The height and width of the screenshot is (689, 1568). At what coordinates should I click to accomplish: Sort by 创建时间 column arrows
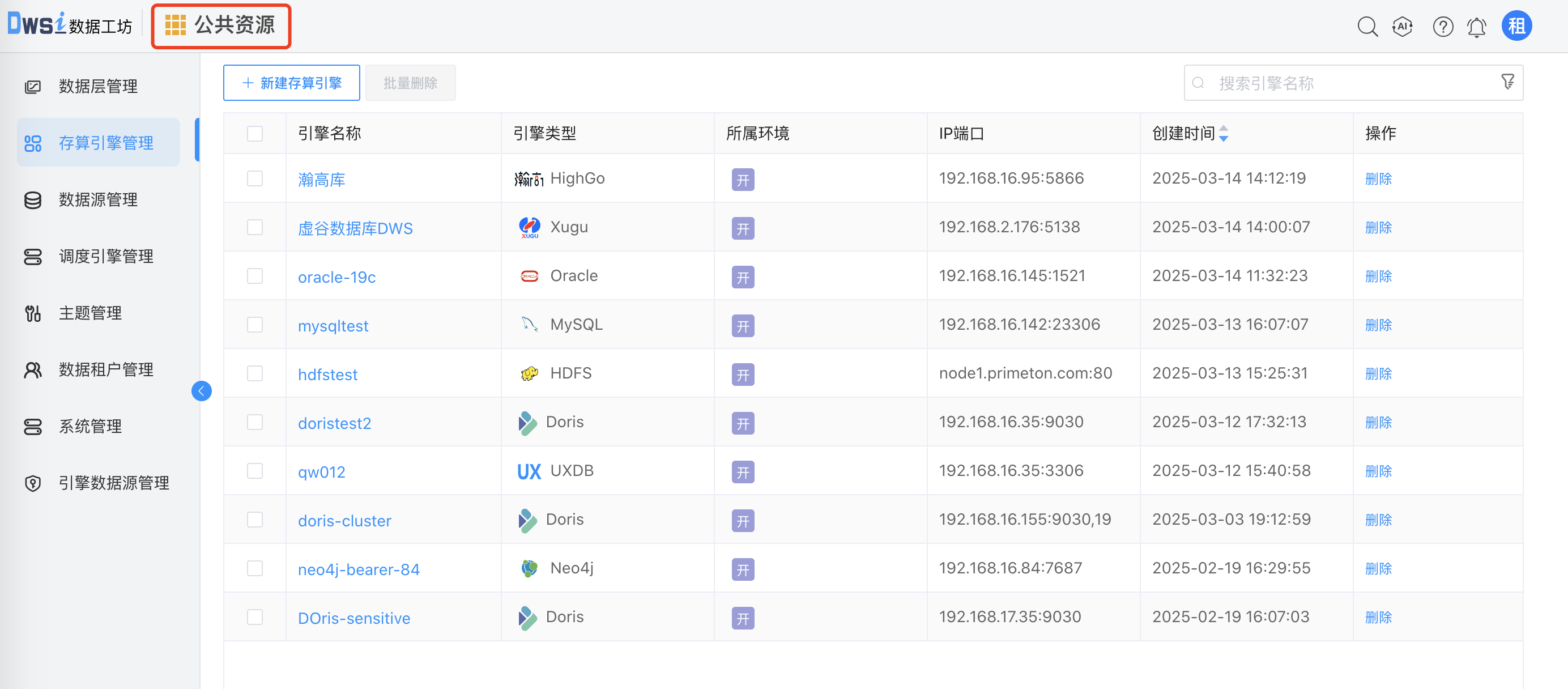click(1224, 133)
